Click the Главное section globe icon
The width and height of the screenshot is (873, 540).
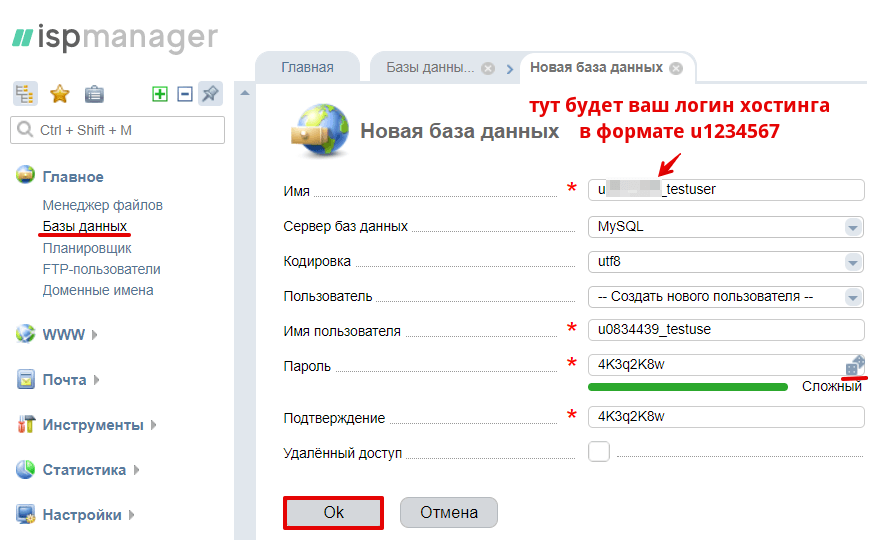pyautogui.click(x=25, y=174)
